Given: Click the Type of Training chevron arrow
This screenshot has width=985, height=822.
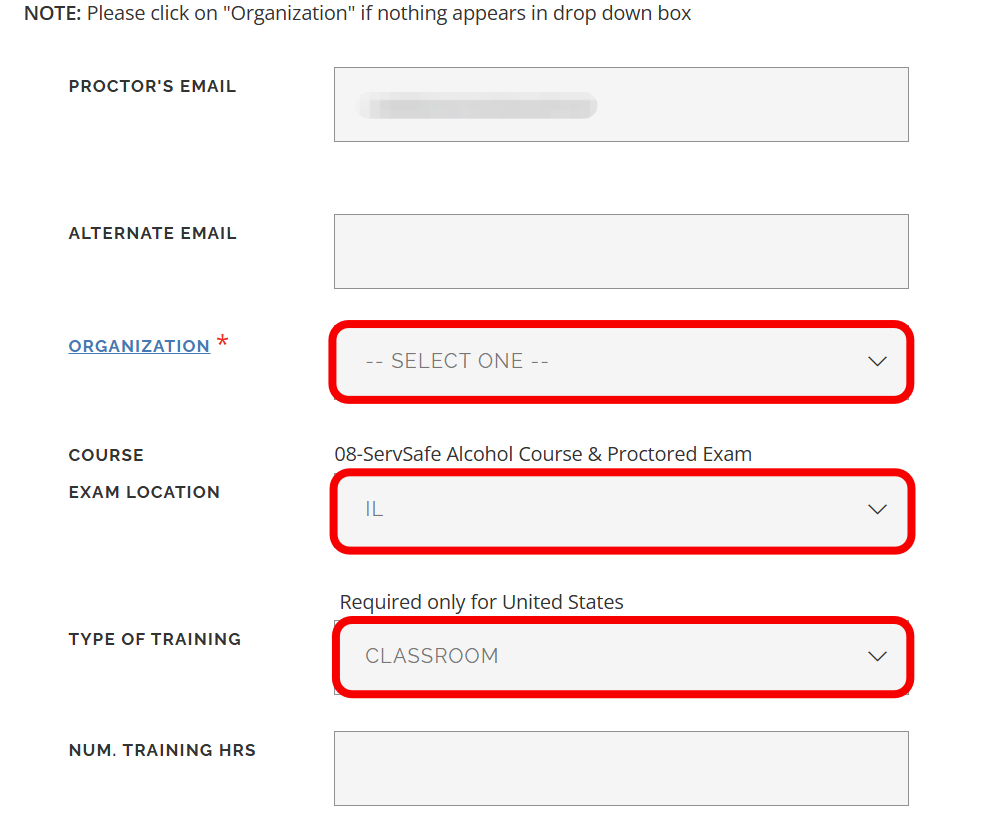Looking at the screenshot, I should (x=877, y=656).
